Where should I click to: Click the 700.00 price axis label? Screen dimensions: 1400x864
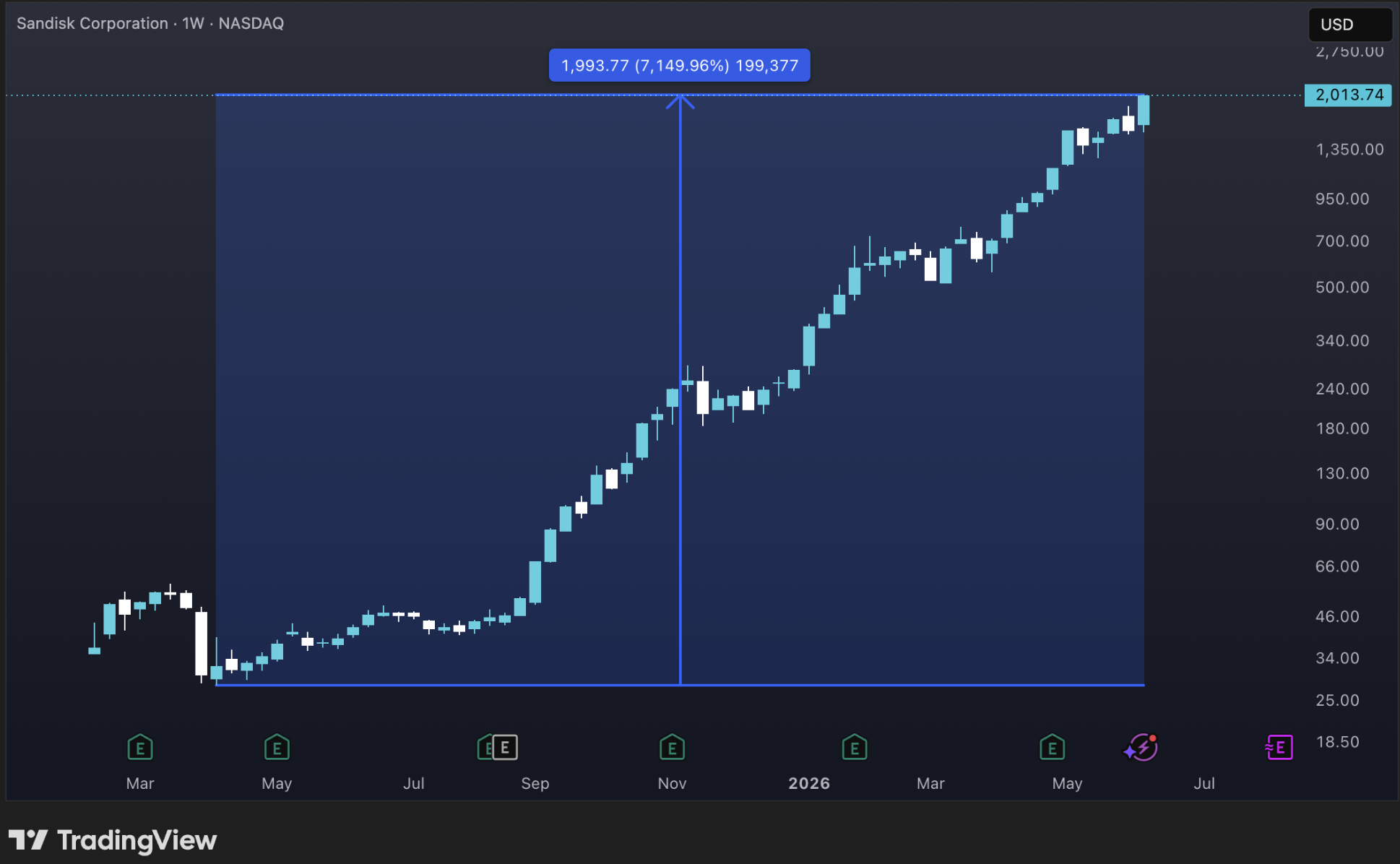pyautogui.click(x=1342, y=241)
